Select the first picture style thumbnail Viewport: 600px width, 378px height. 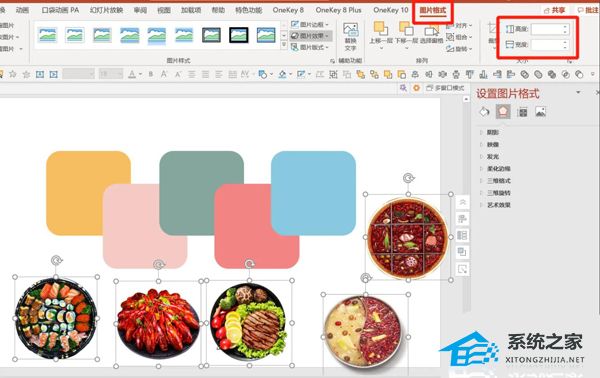[x=48, y=35]
